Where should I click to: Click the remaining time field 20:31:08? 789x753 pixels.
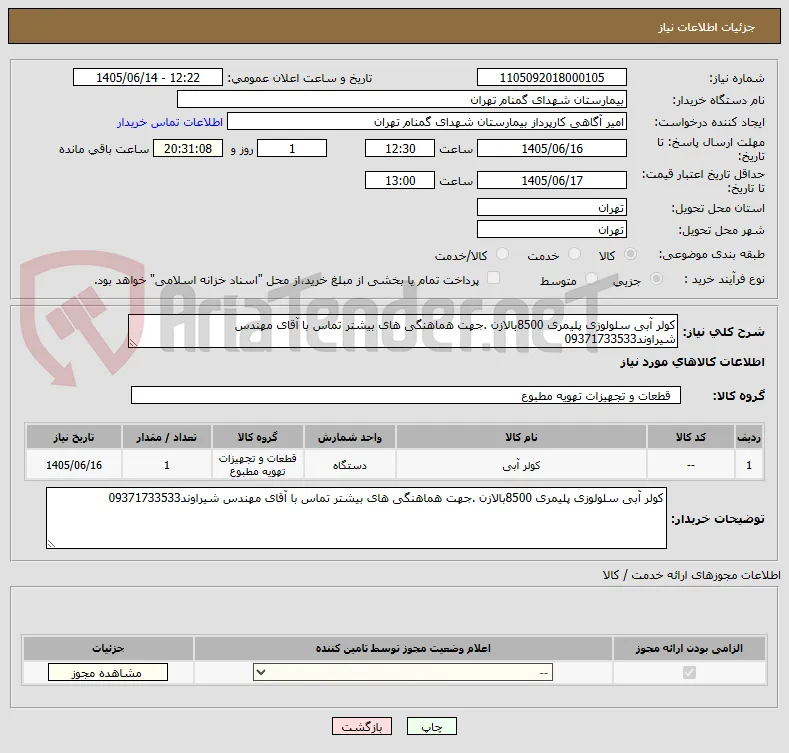(188, 148)
